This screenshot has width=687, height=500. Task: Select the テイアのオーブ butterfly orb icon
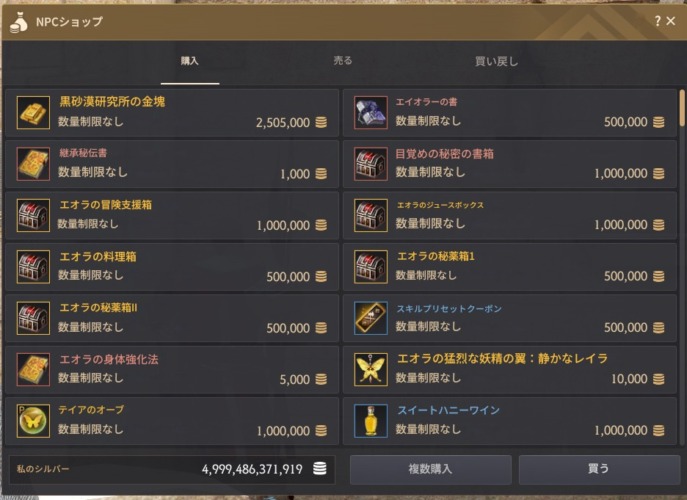coord(33,421)
